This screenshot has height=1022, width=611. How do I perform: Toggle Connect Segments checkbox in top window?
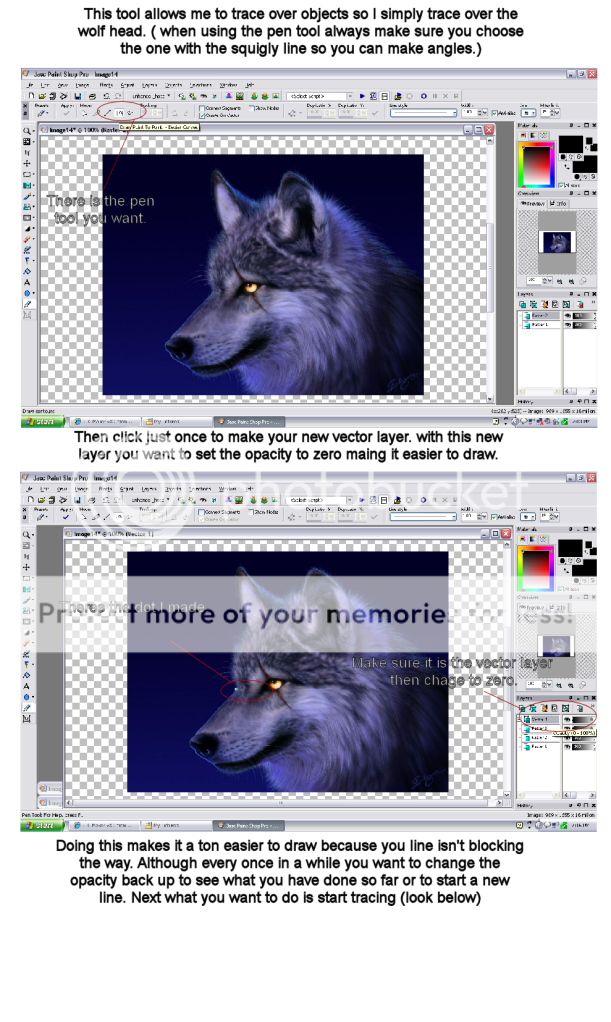point(201,108)
